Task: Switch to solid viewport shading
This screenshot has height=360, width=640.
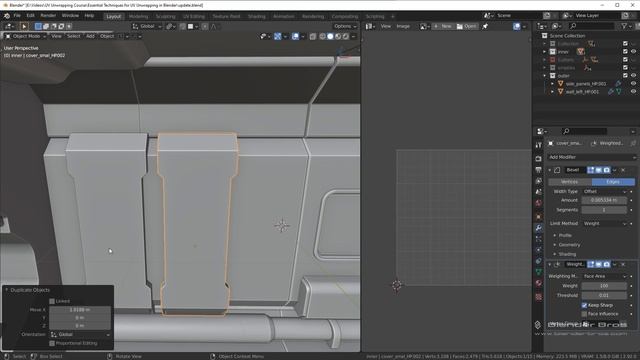Action: [x=330, y=36]
